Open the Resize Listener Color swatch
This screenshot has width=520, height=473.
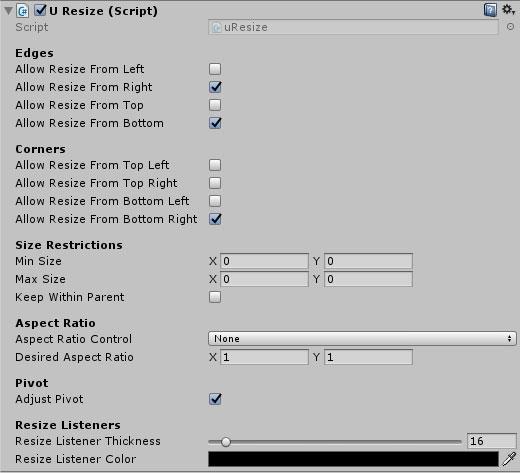coord(353,459)
